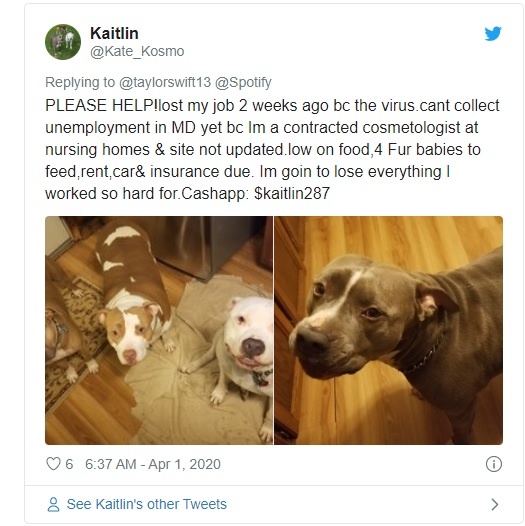Click the person icon beside See Kaitlin's other Tweets

[x=53, y=504]
